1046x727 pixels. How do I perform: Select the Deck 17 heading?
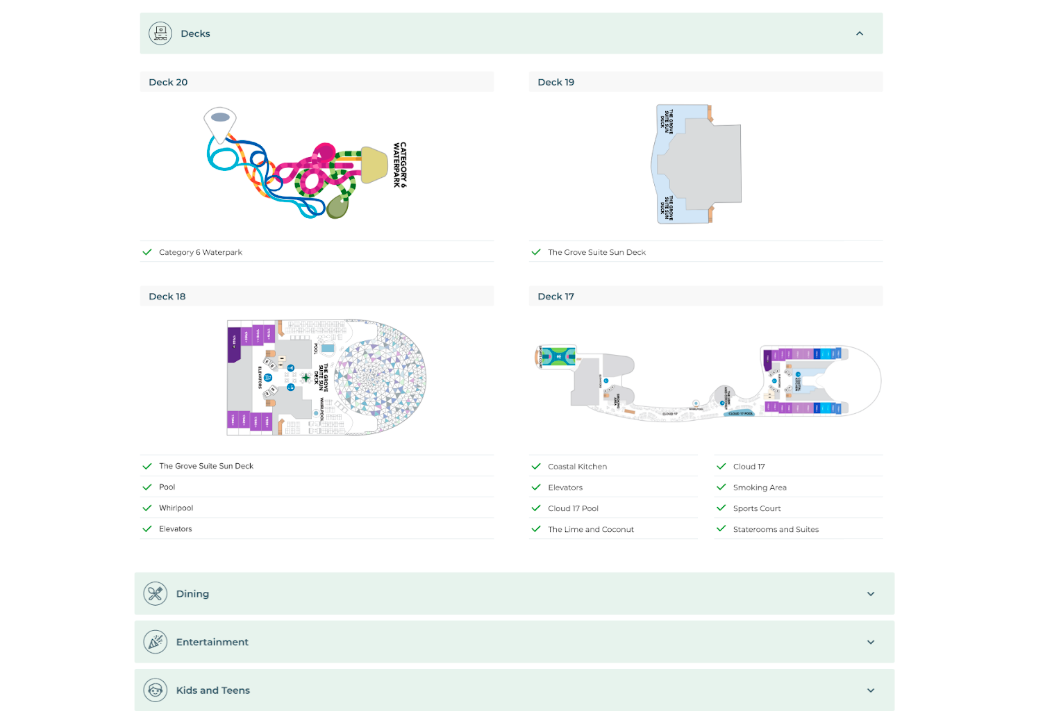[x=556, y=296]
